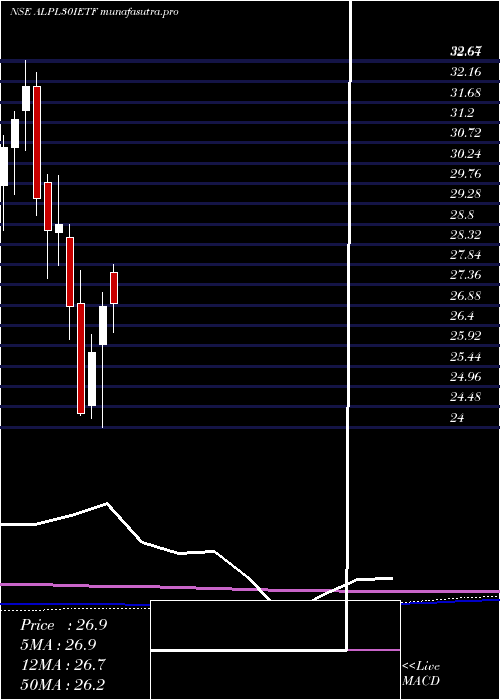
Task: Click the 24.48 price axis label
Action: coord(466,397)
